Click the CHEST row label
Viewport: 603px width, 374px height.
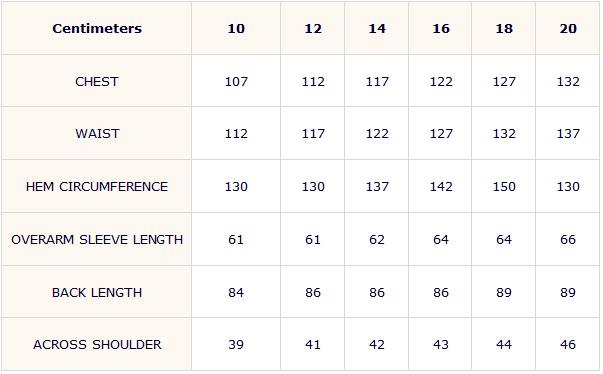[97, 81]
